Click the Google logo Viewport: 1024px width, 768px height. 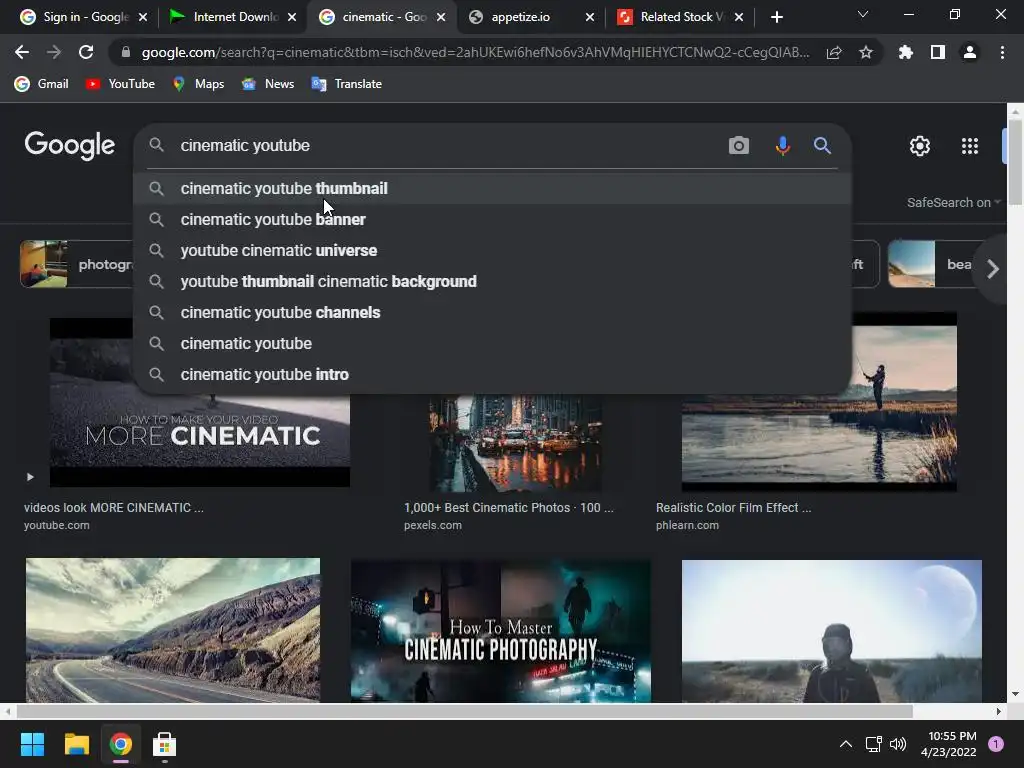(70, 146)
